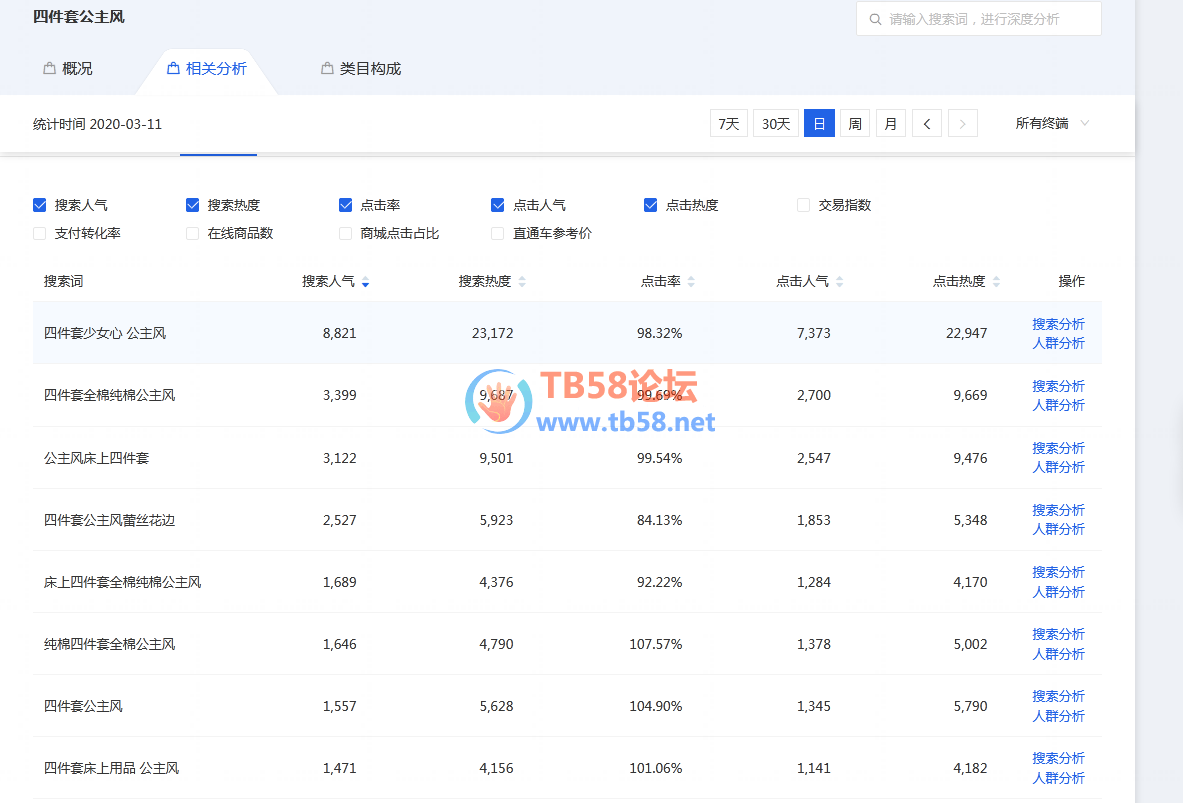
Task: Click the 7,373 click popularity value
Action: [x=814, y=334]
